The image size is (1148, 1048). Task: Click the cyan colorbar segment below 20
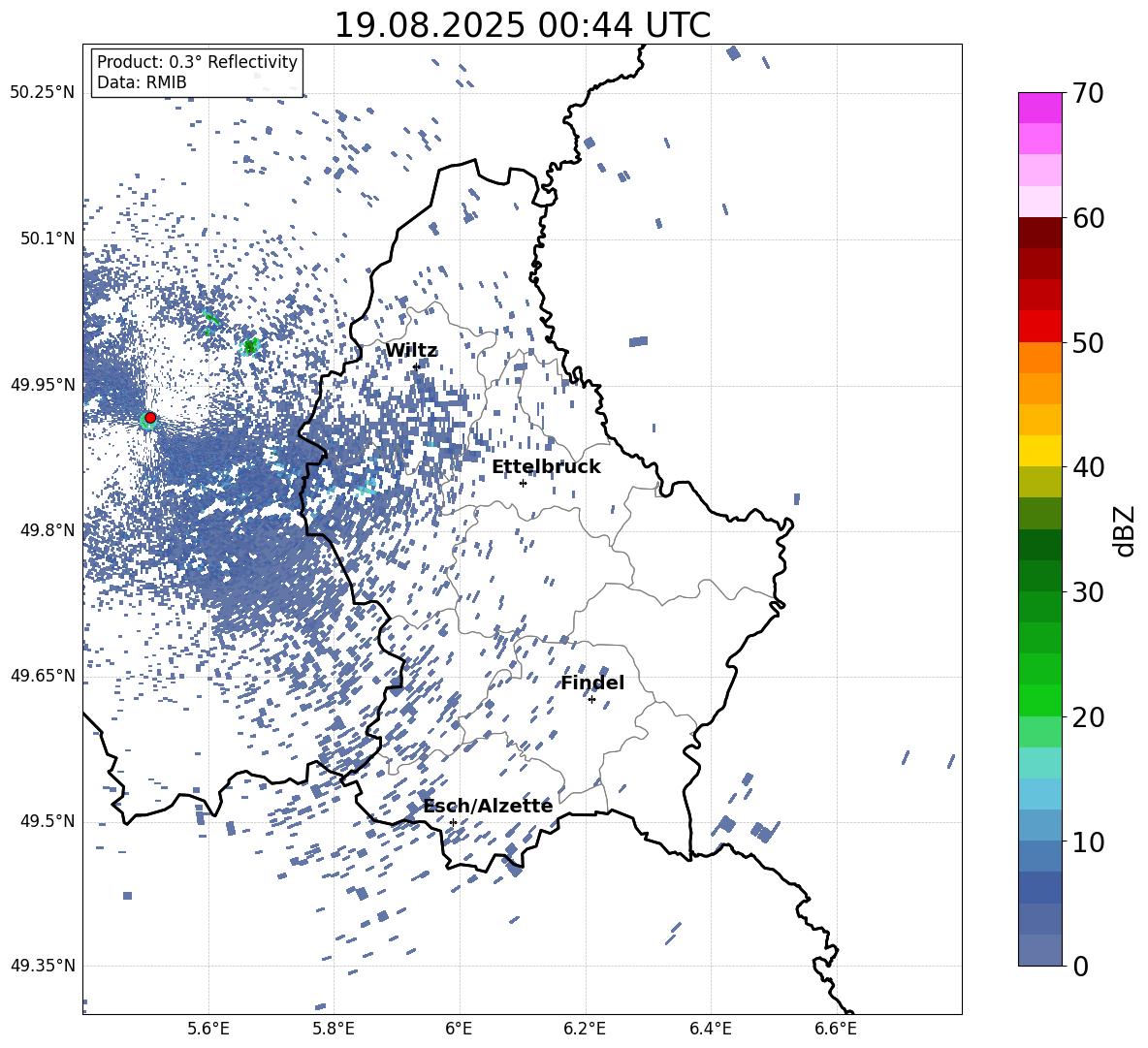(x=1039, y=763)
